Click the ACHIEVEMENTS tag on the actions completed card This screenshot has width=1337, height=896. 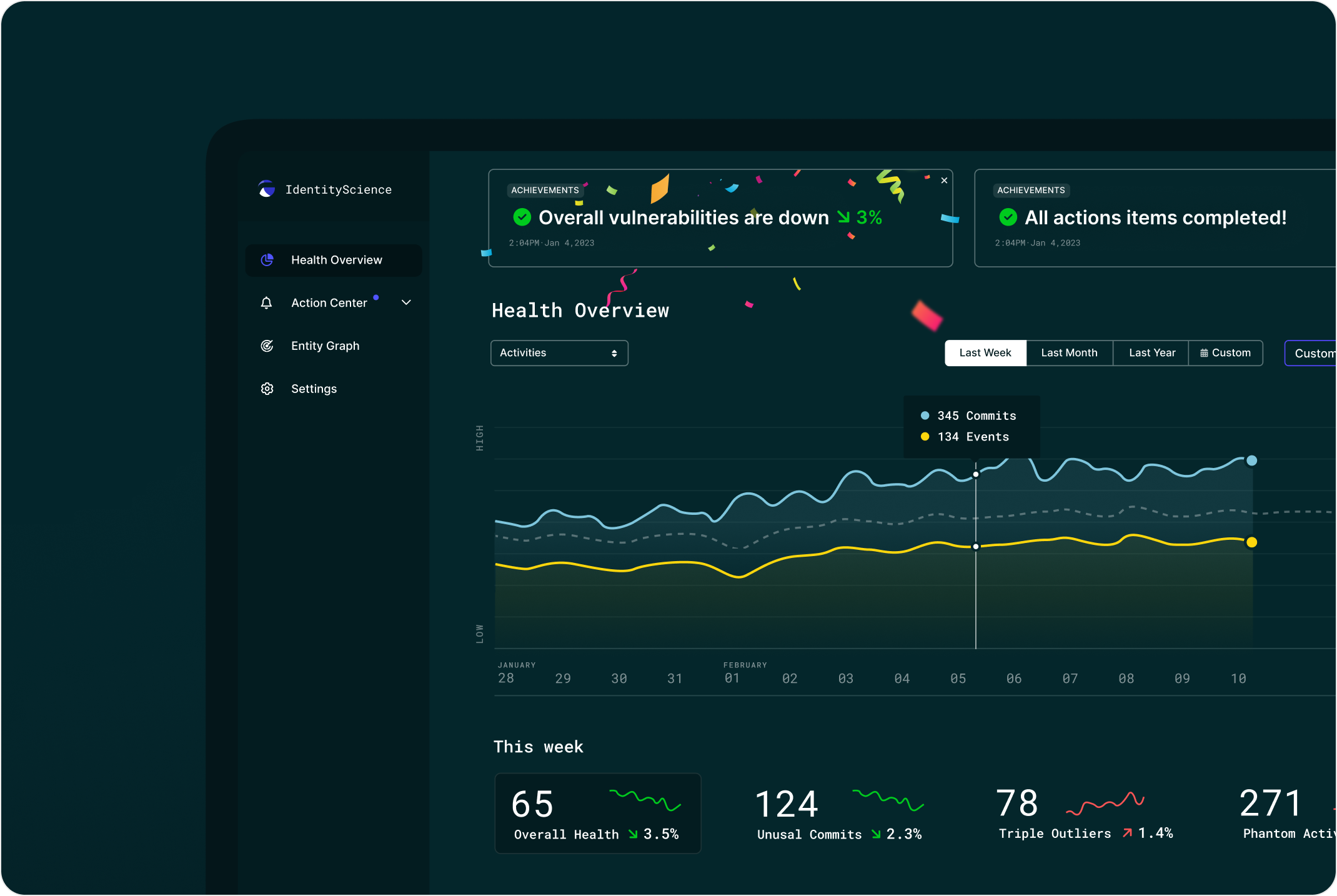1031,191
